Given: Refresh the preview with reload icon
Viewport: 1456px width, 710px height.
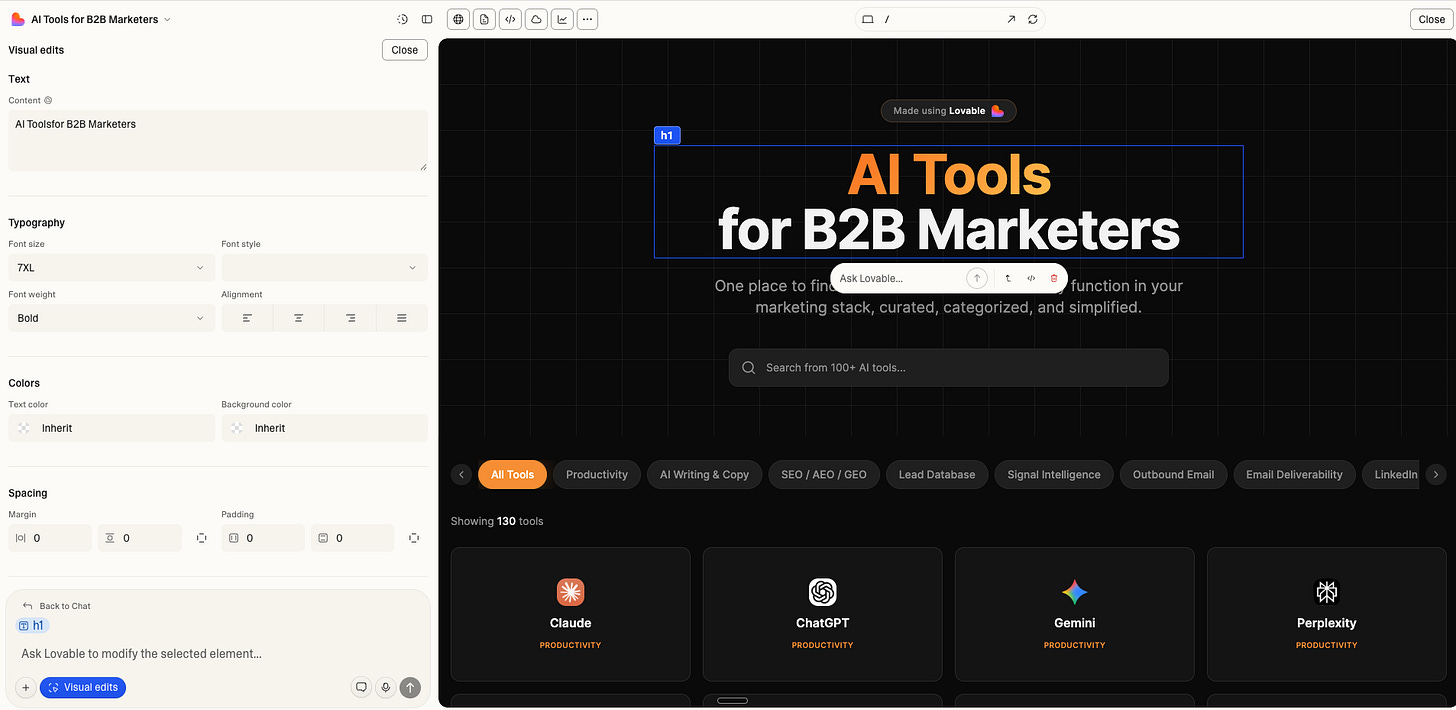Looking at the screenshot, I should click(x=1033, y=19).
